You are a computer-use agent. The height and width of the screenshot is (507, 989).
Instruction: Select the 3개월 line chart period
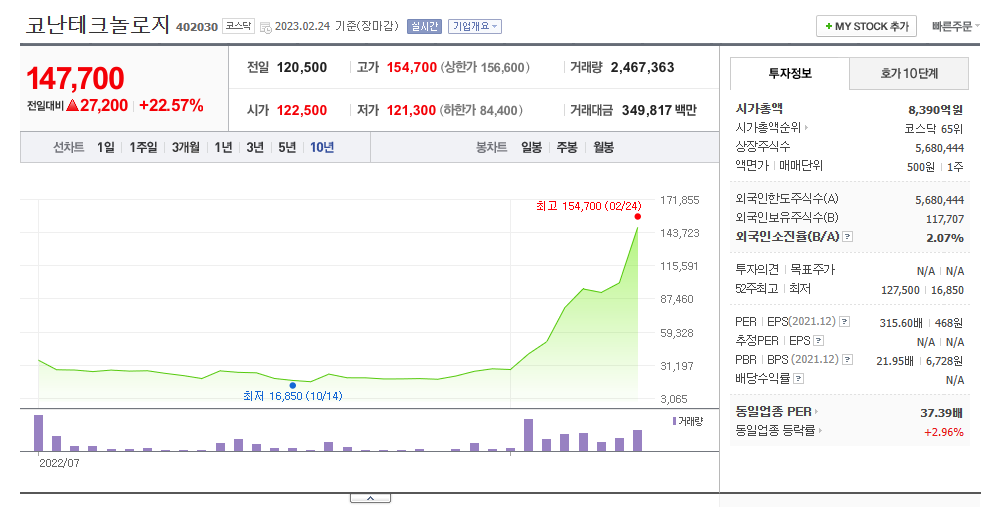coord(185,148)
